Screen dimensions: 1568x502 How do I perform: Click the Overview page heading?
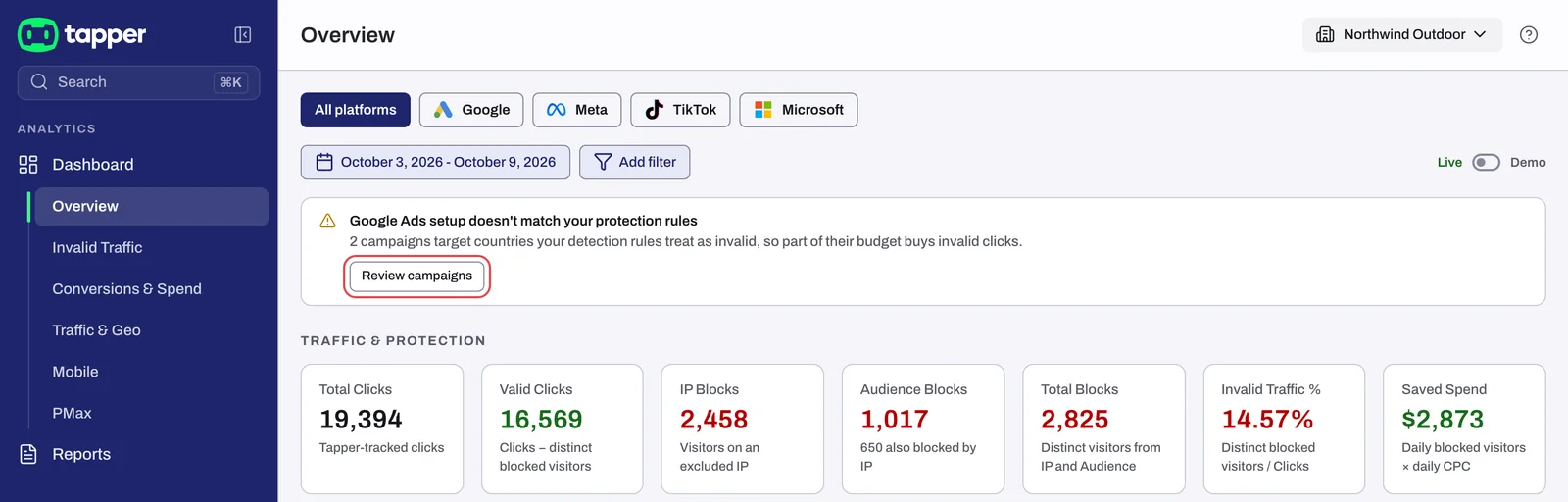pos(348,35)
